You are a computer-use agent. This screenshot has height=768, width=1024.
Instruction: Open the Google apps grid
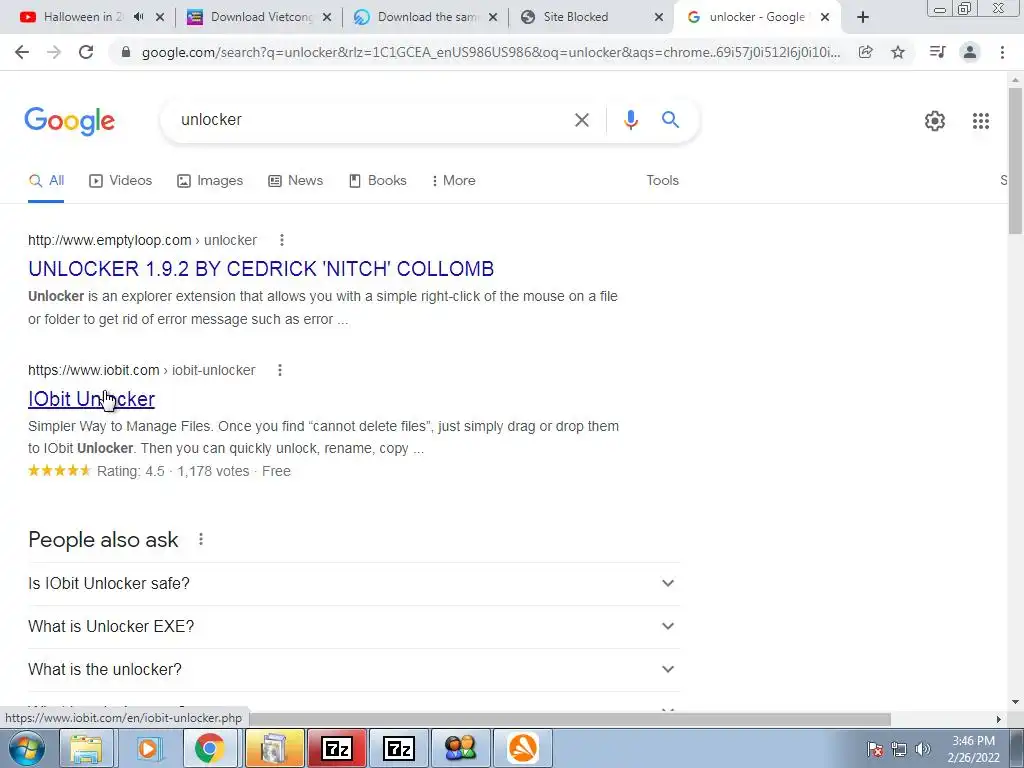pyautogui.click(x=980, y=121)
